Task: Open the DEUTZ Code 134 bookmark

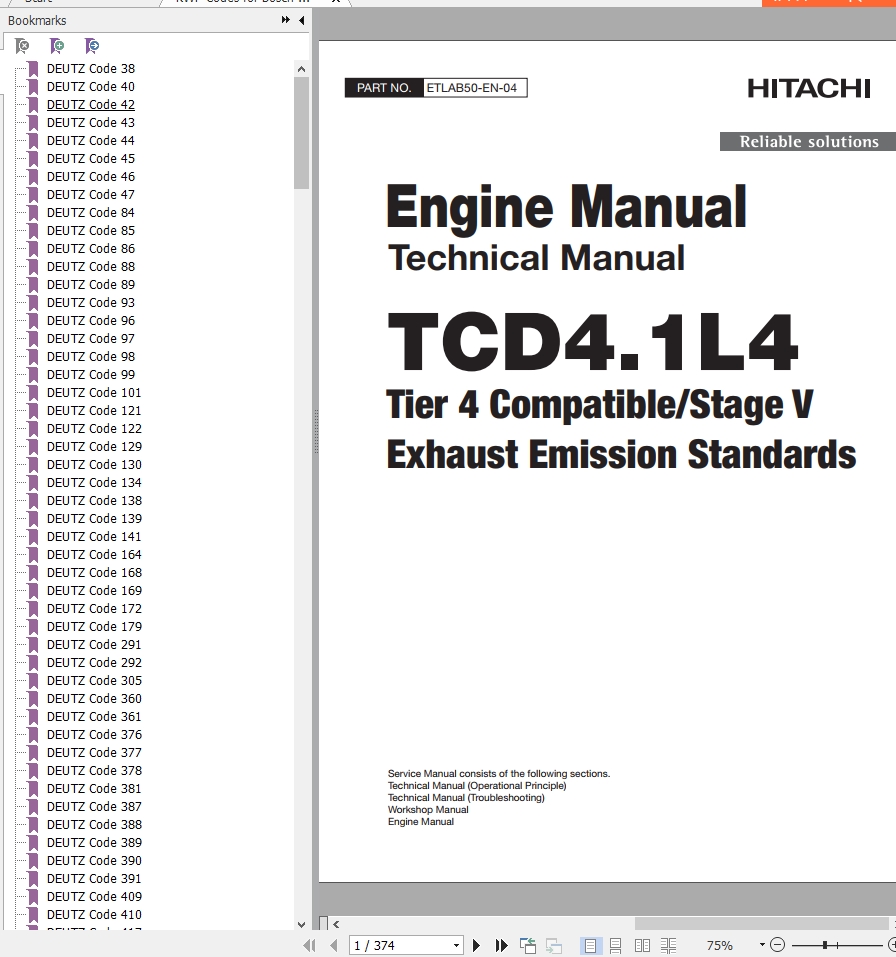Action: 94,483
